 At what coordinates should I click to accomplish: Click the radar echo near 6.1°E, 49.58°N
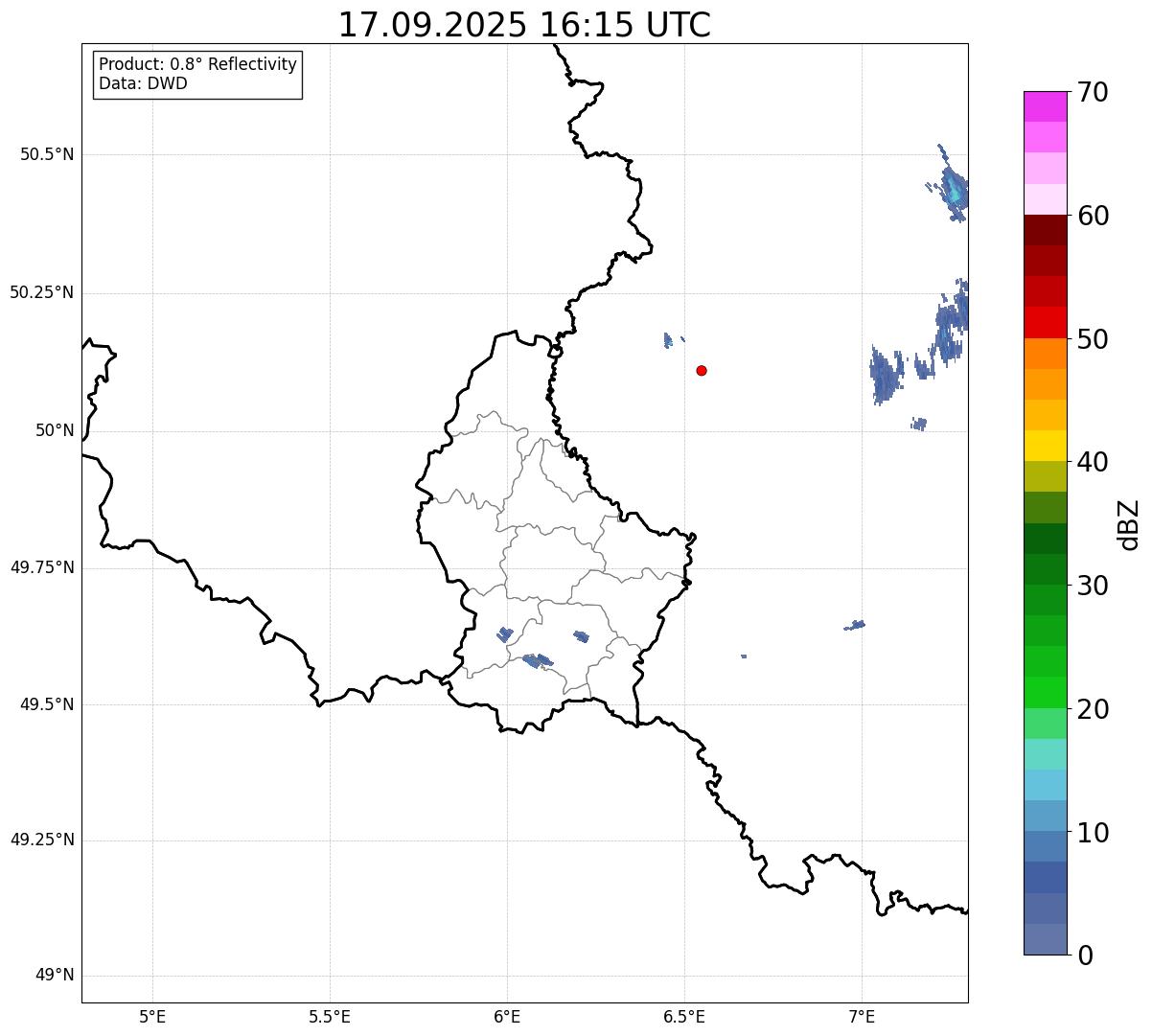click(538, 660)
